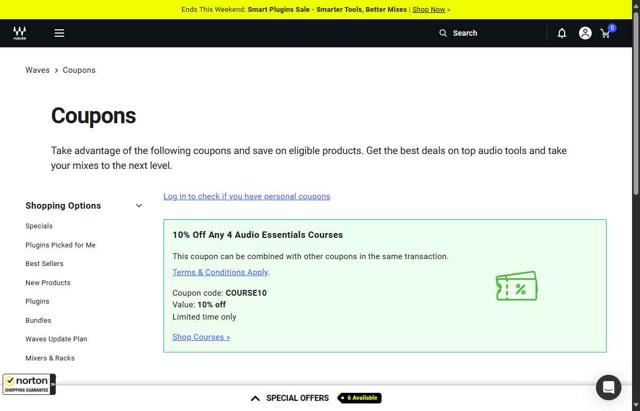Viewport: 640px width, 411px height.
Task: Click the 10% Off Any 4 Audio Essentials Courses title
Action: [258, 235]
